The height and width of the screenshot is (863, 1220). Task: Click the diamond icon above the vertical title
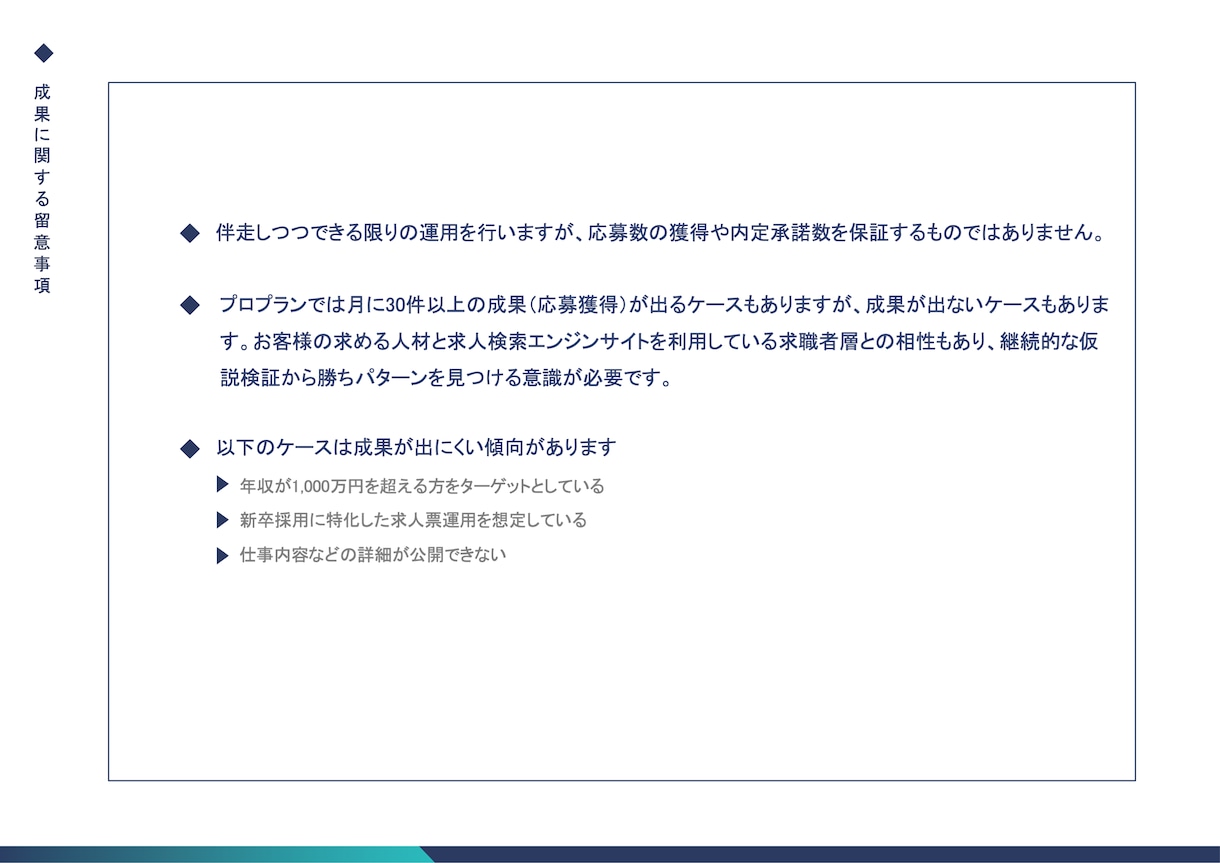click(x=43, y=53)
